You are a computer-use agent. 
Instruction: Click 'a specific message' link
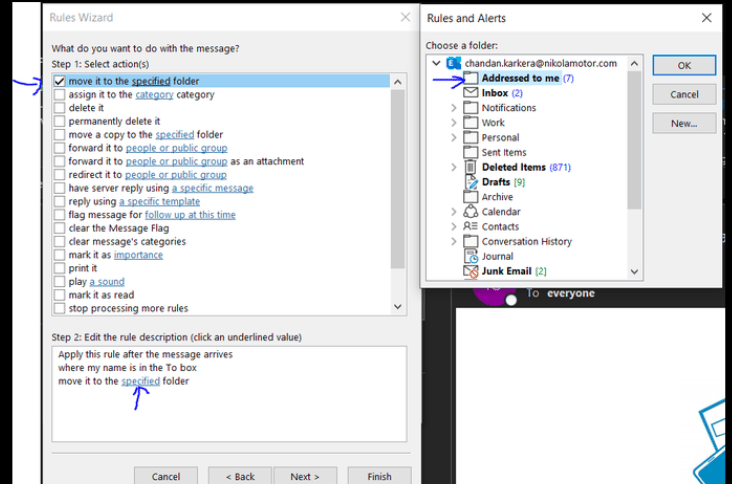pos(212,188)
